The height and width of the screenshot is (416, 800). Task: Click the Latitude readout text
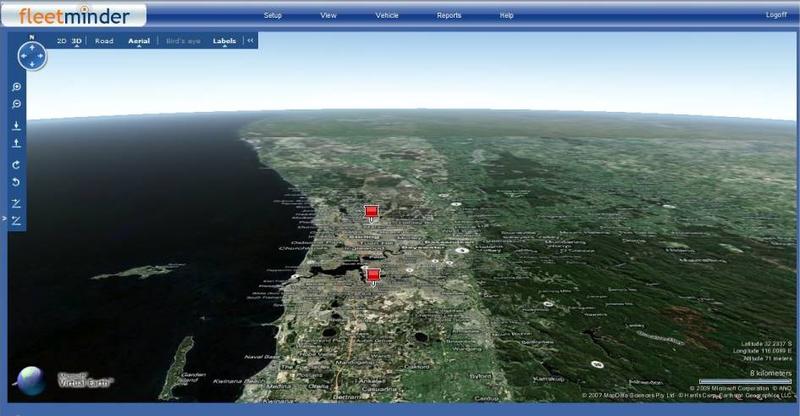766,344
